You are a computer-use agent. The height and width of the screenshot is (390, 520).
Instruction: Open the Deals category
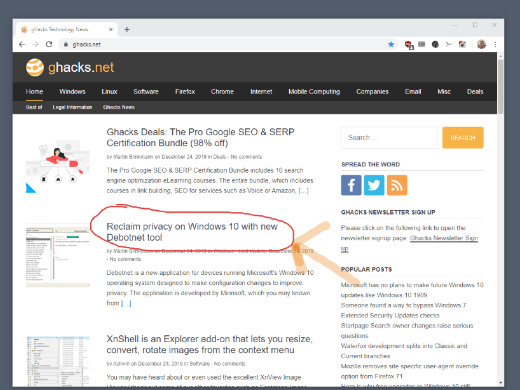(x=475, y=91)
